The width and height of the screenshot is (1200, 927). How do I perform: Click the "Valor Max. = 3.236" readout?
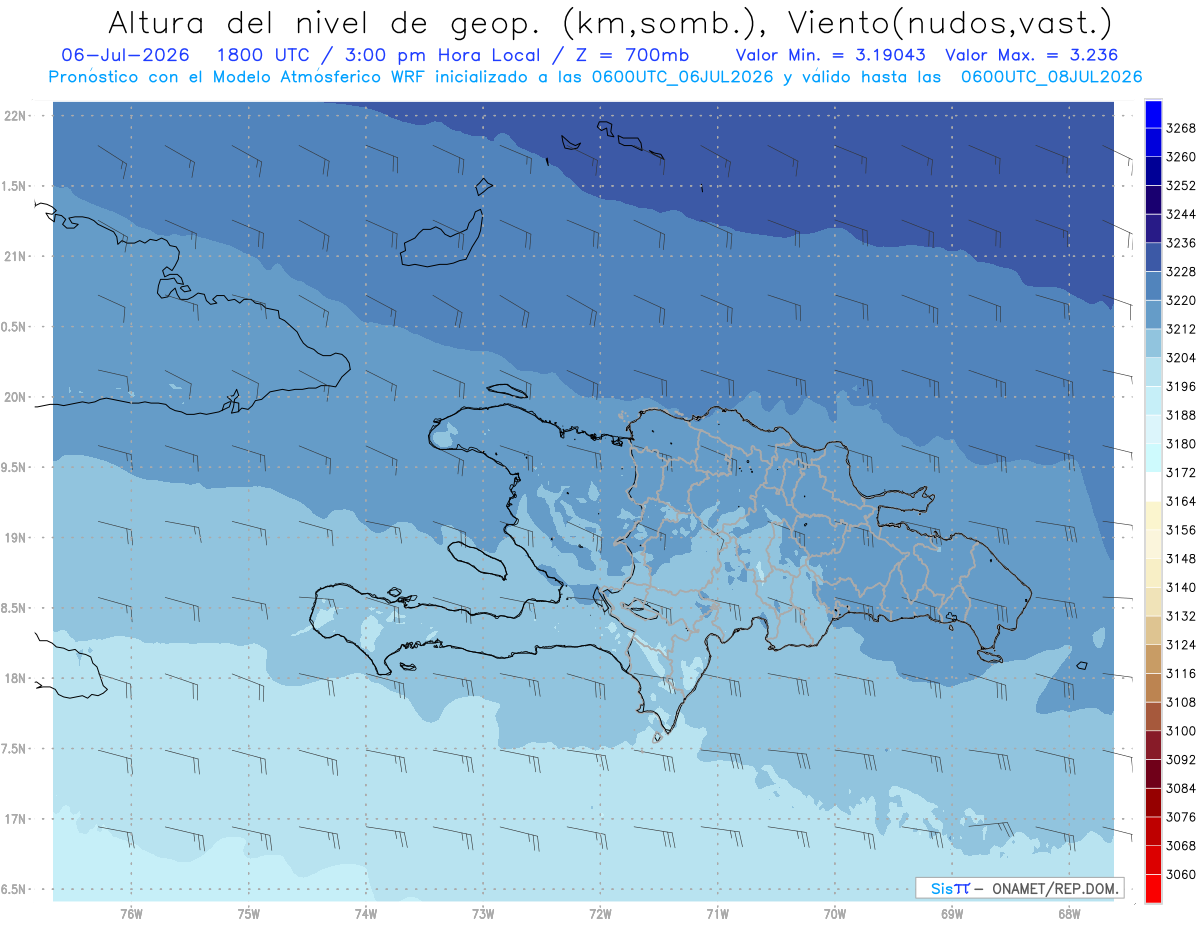click(1031, 55)
